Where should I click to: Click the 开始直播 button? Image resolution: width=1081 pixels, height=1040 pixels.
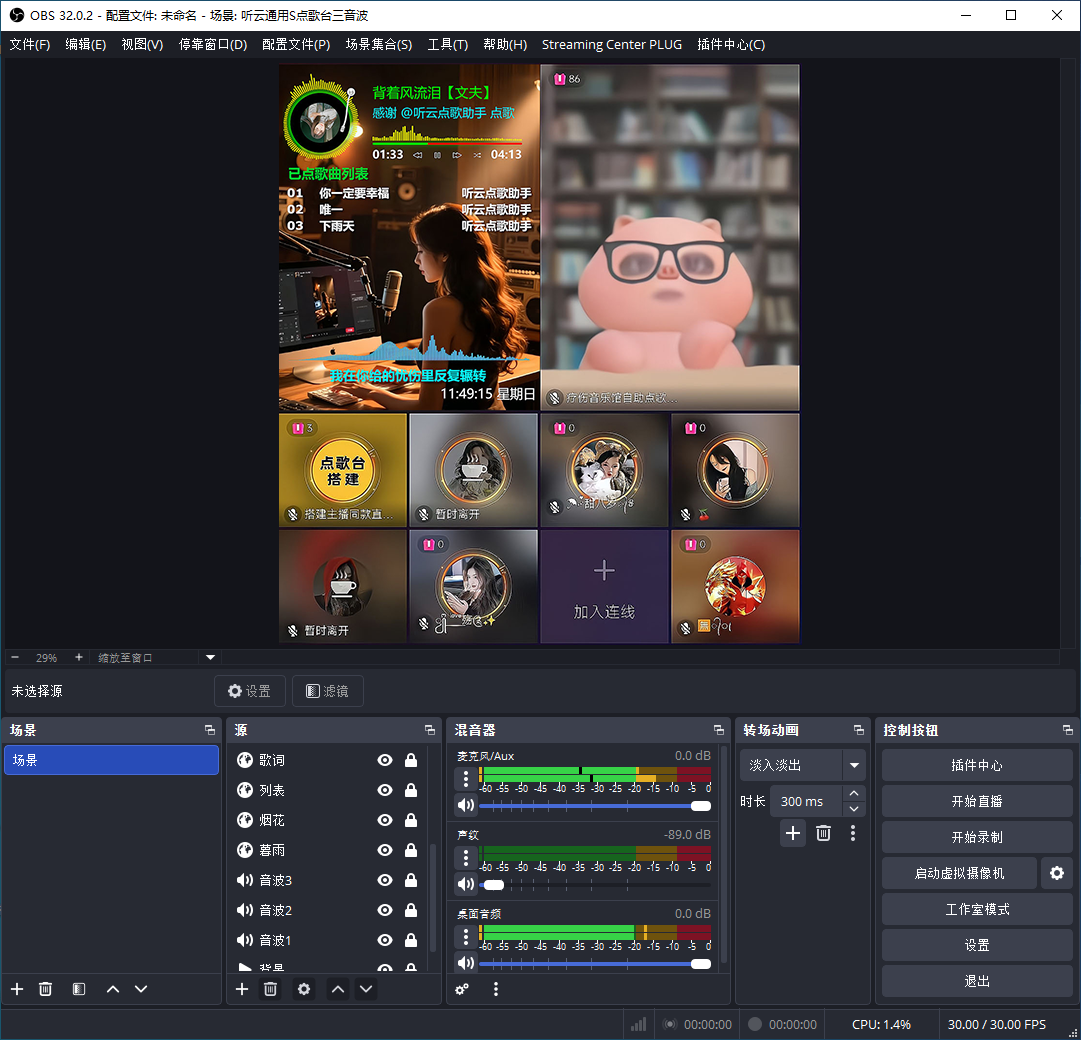pyautogui.click(x=976, y=801)
